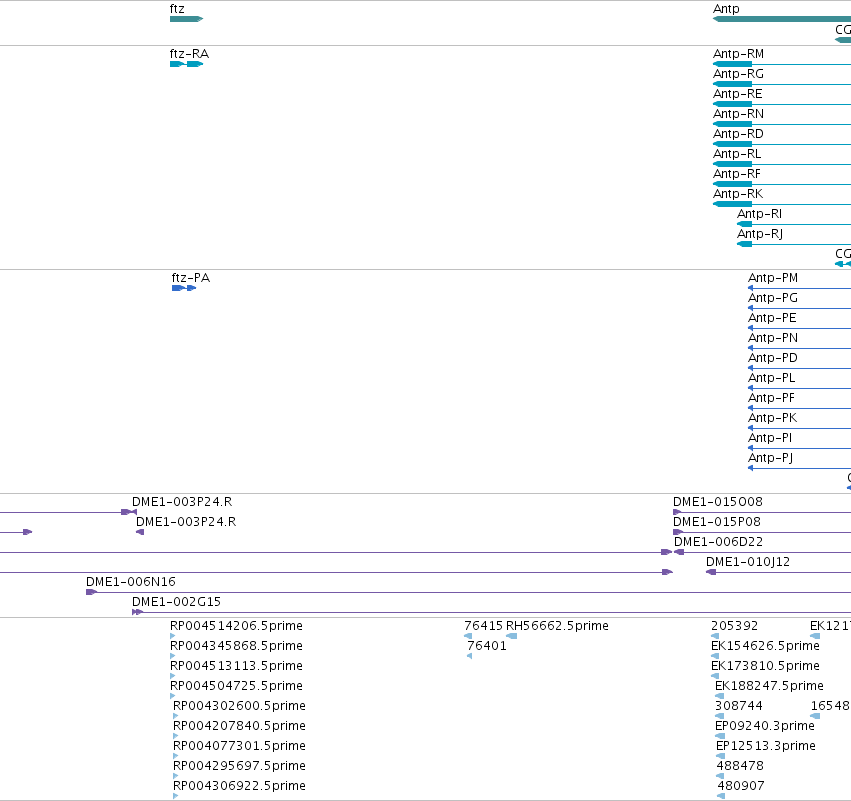Select the 488478 feature label

740,766
